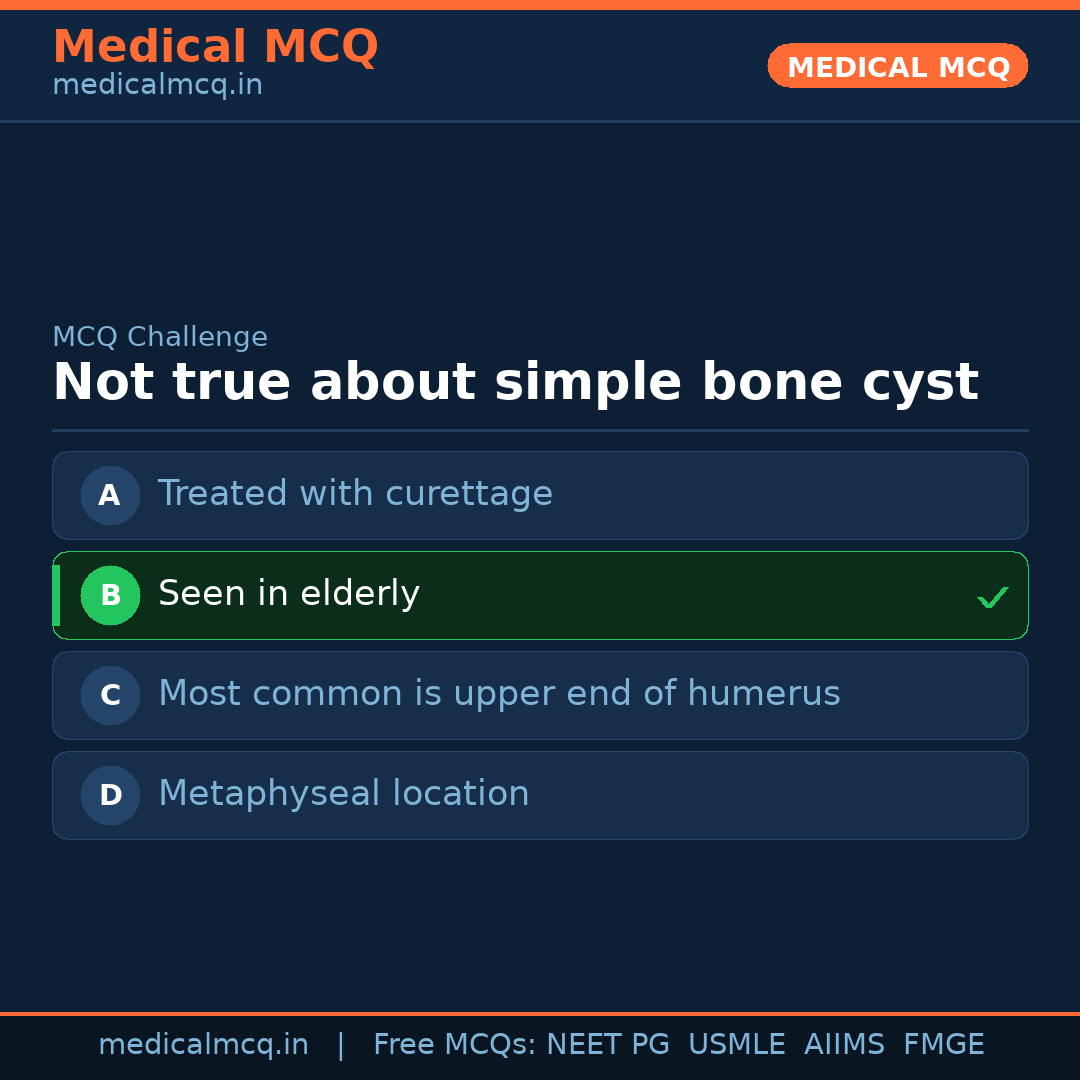Click 'AIIMS' in the footer
Image resolution: width=1080 pixels, height=1080 pixels.
844,1045
